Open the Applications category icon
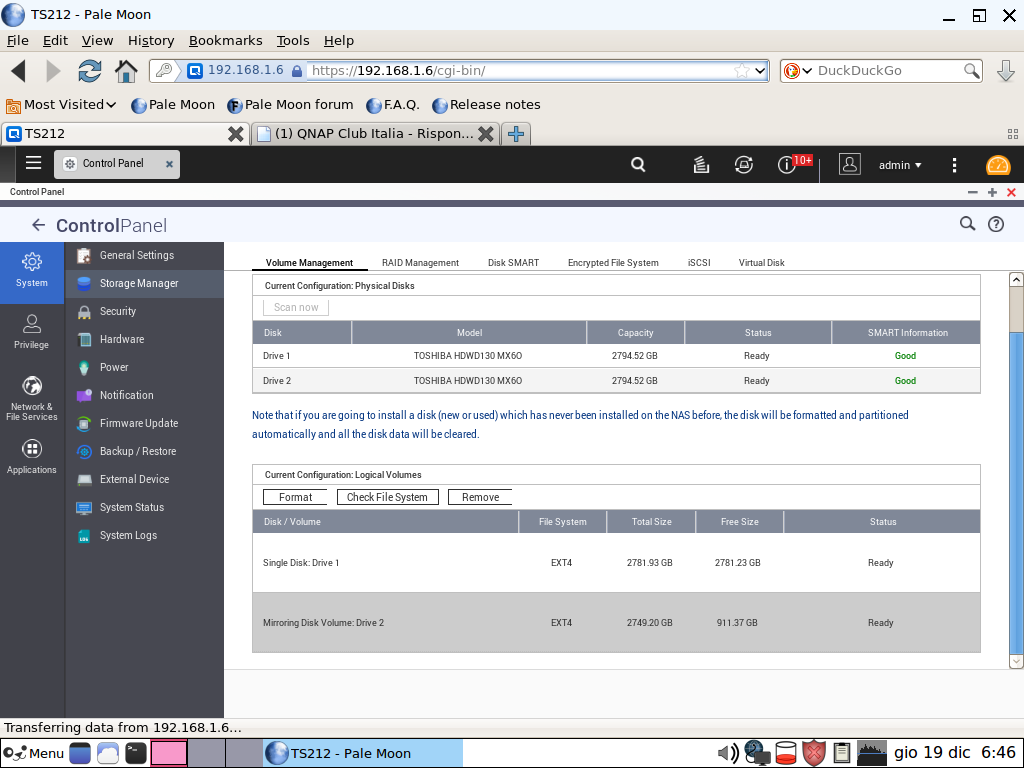The image size is (1024, 768). pos(32,457)
